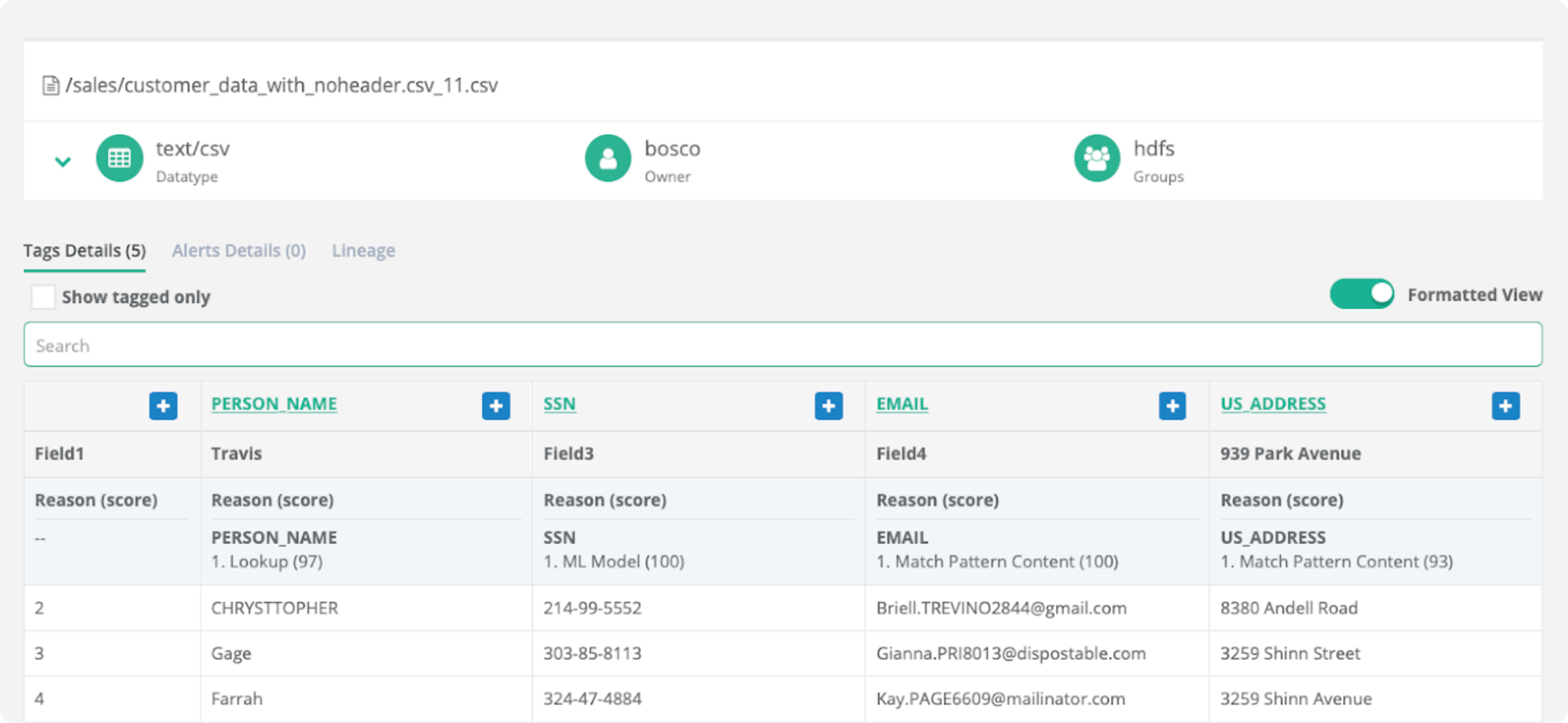The height and width of the screenshot is (723, 1568).
Task: Turn off the Formatted View toggle
Action: click(1362, 294)
